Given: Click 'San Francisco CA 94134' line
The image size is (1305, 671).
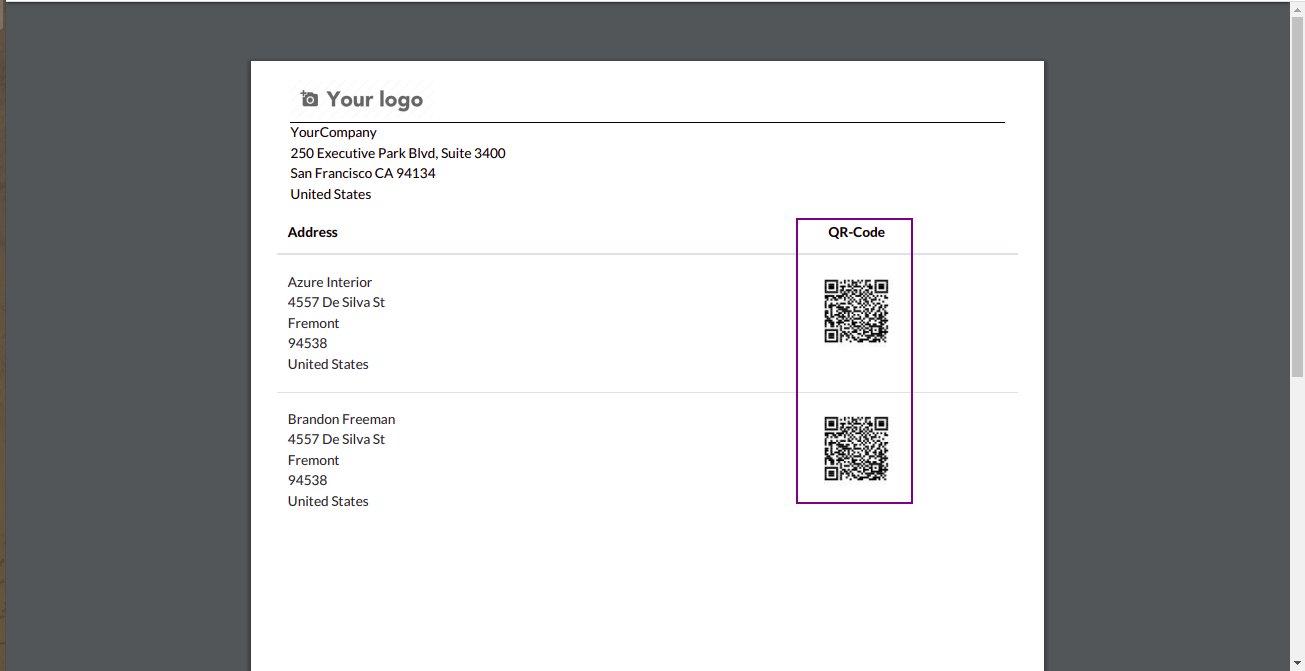Looking at the screenshot, I should point(363,173).
